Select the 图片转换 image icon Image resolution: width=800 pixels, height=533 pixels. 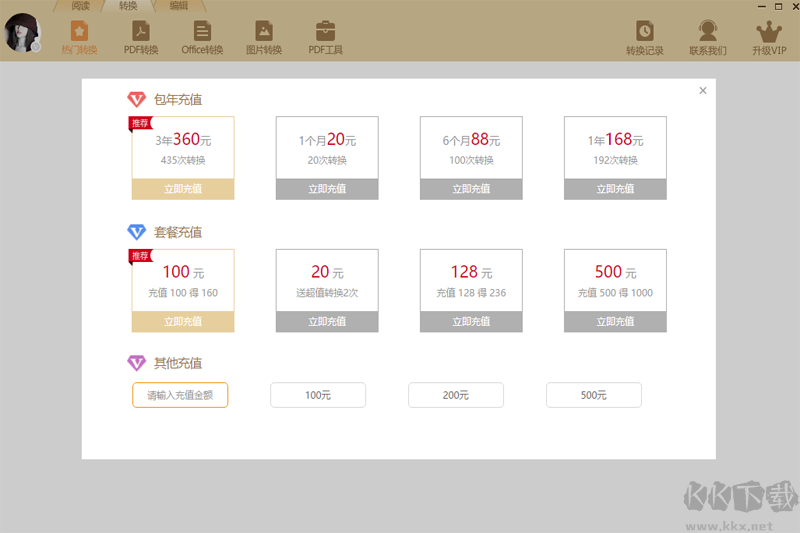[x=264, y=31]
